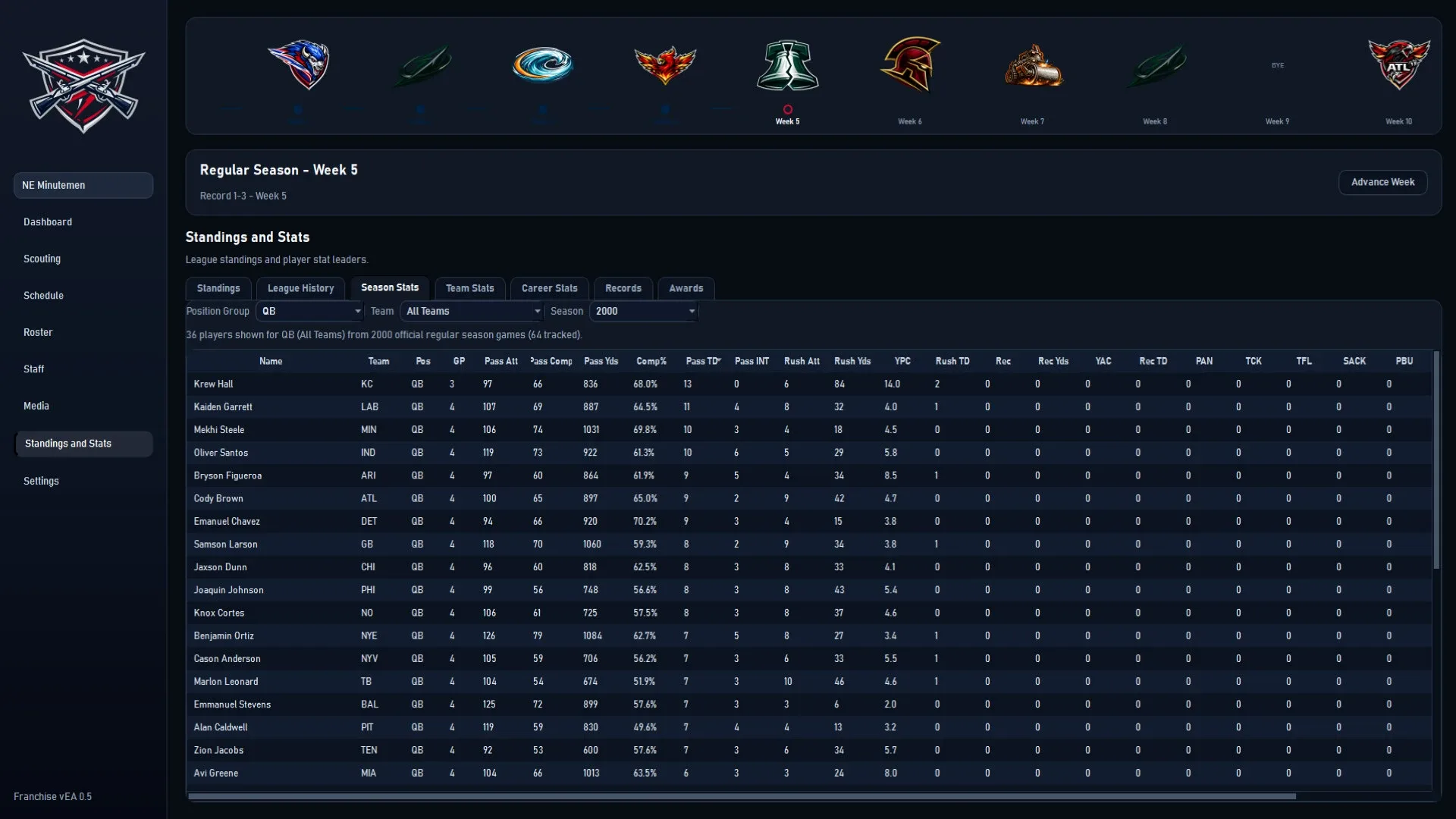
Task: Click the Franchise vEA 0.5 version label
Action: tap(52, 796)
